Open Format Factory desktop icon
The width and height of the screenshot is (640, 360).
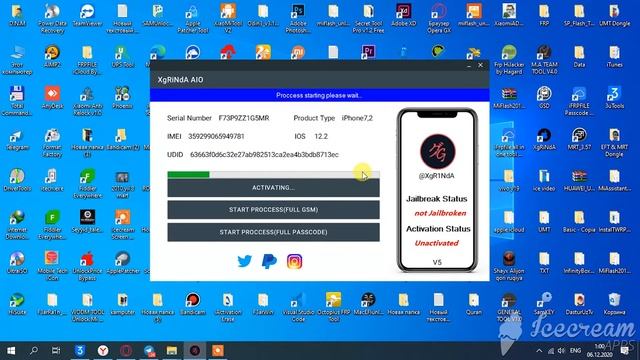coord(52,142)
